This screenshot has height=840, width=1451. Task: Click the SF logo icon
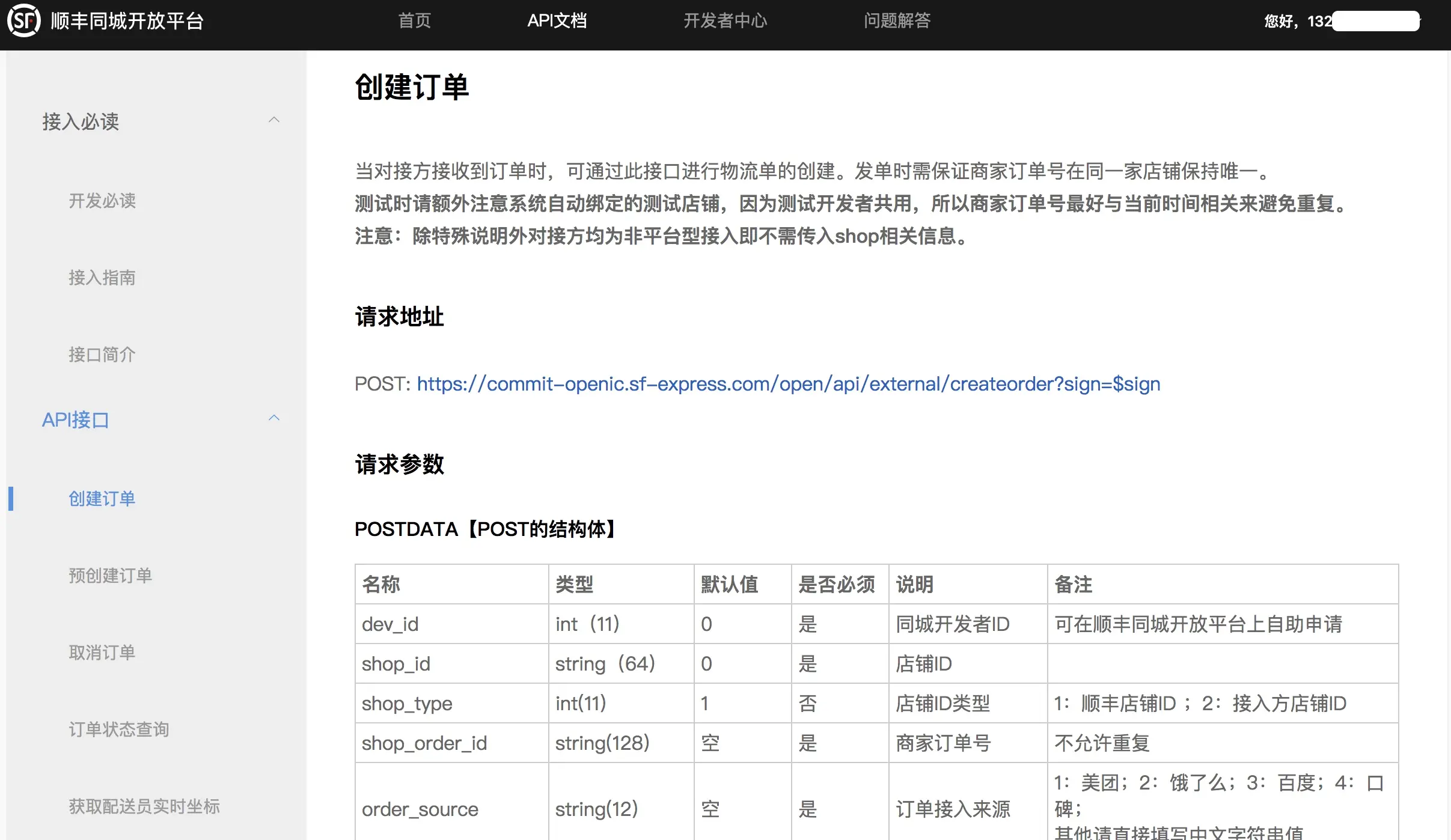click(23, 20)
